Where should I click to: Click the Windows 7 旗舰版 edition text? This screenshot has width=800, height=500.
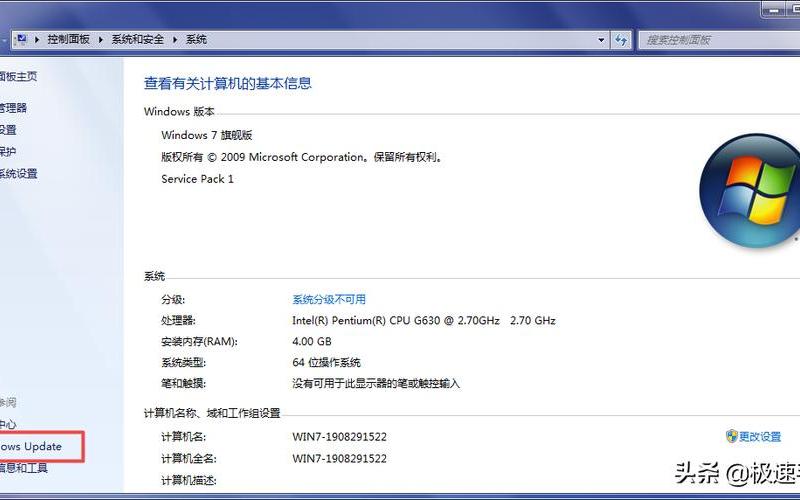point(207,135)
